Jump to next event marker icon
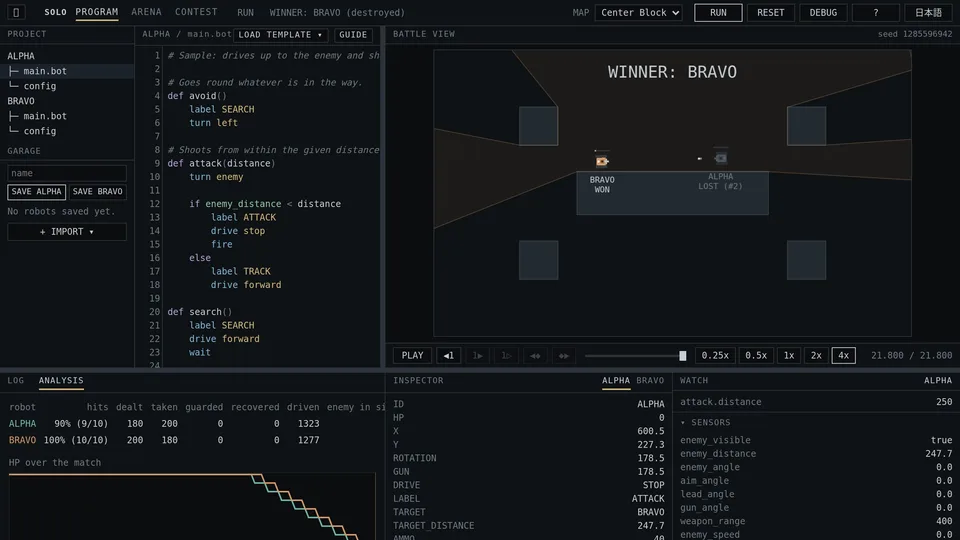Viewport: 960px width, 540px height. click(x=564, y=355)
